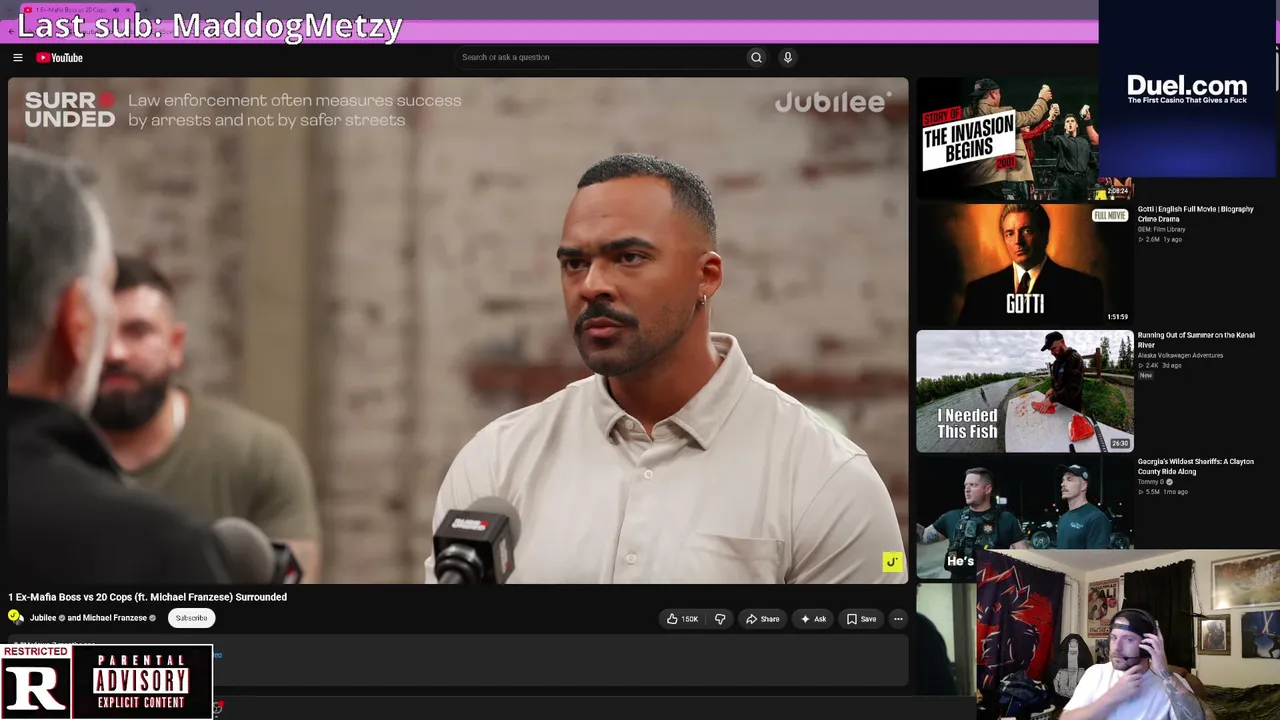Open 'Gotti | English Full Movie' title link
Screen dimensions: 1280x720
[x=1195, y=214]
